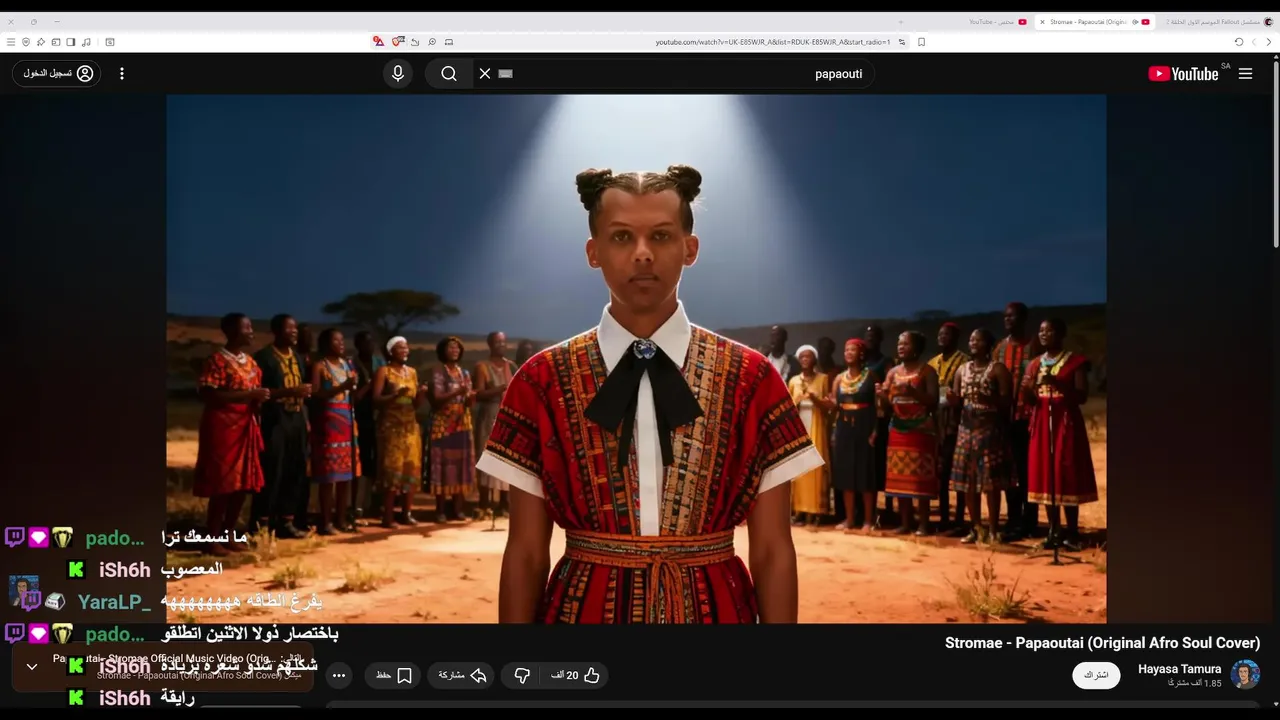
Task: Click the chat username YaraLP_
Action: point(114,602)
